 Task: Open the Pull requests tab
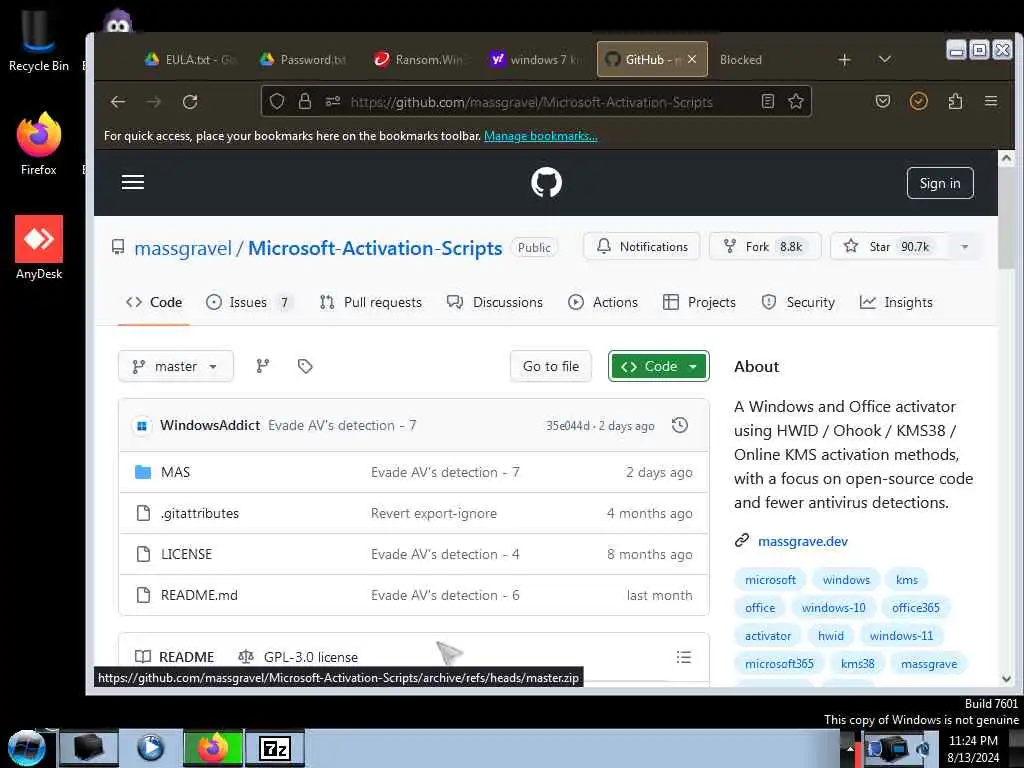370,302
